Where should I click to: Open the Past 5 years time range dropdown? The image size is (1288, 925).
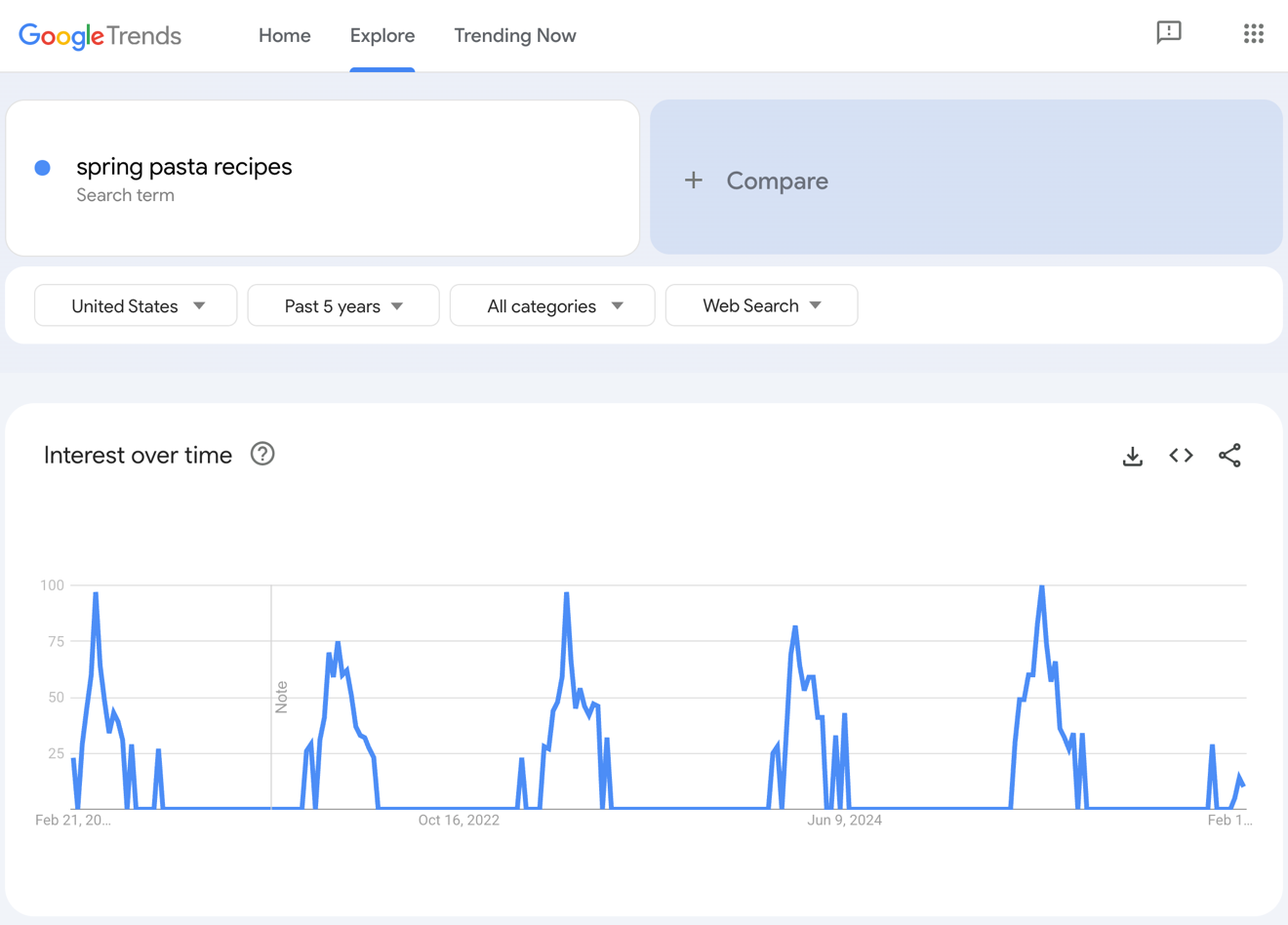pos(342,305)
